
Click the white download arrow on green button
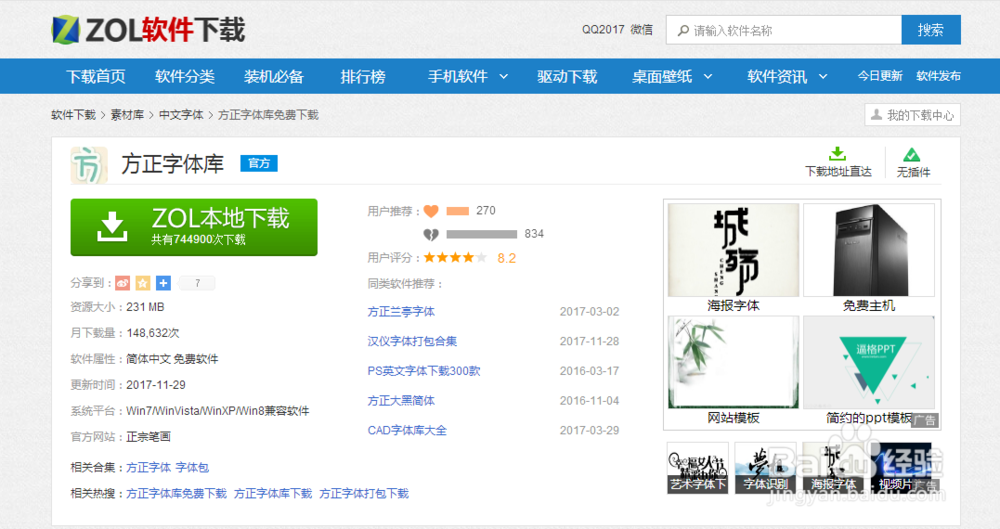112,227
